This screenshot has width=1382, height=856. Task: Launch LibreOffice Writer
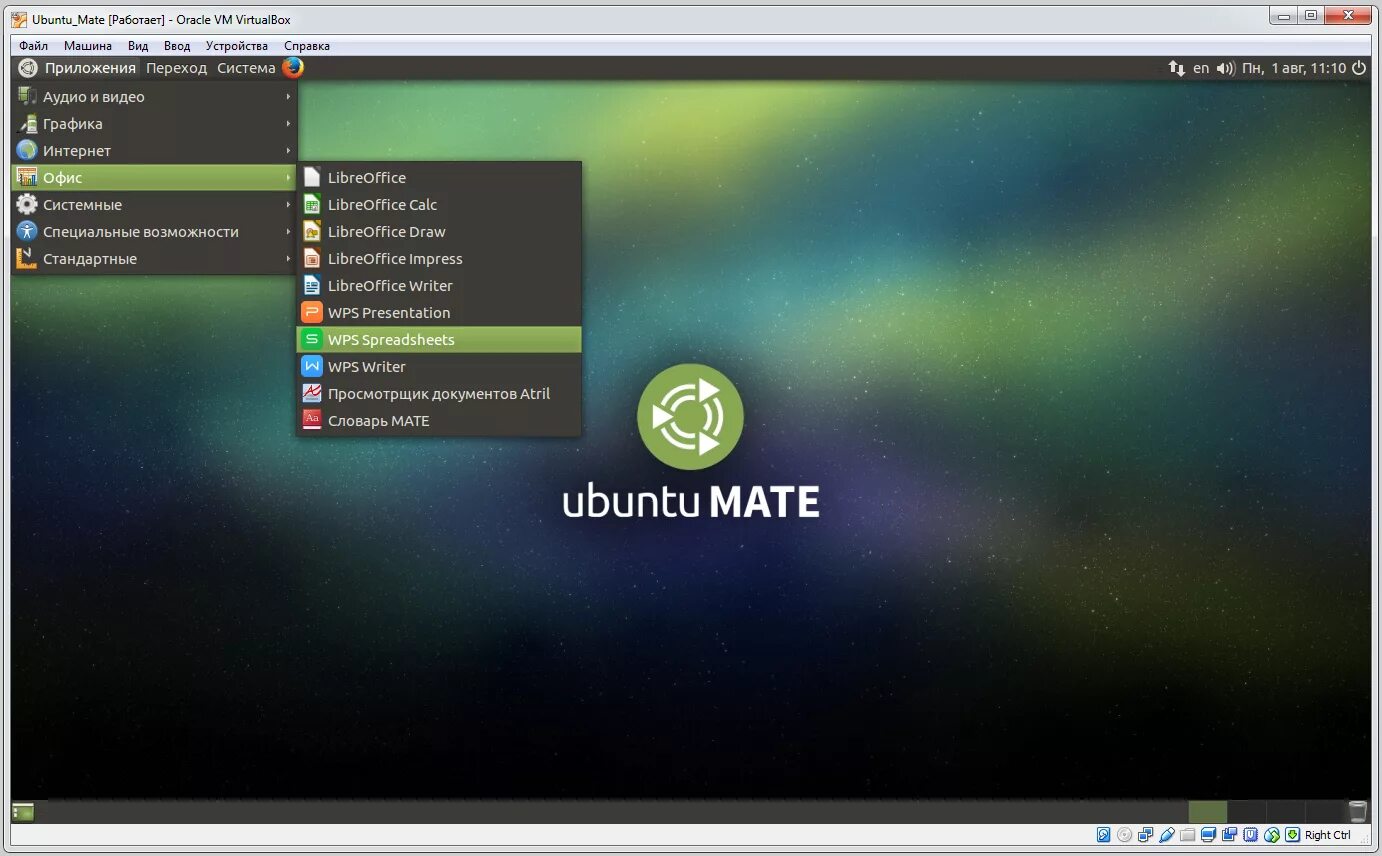coord(439,286)
